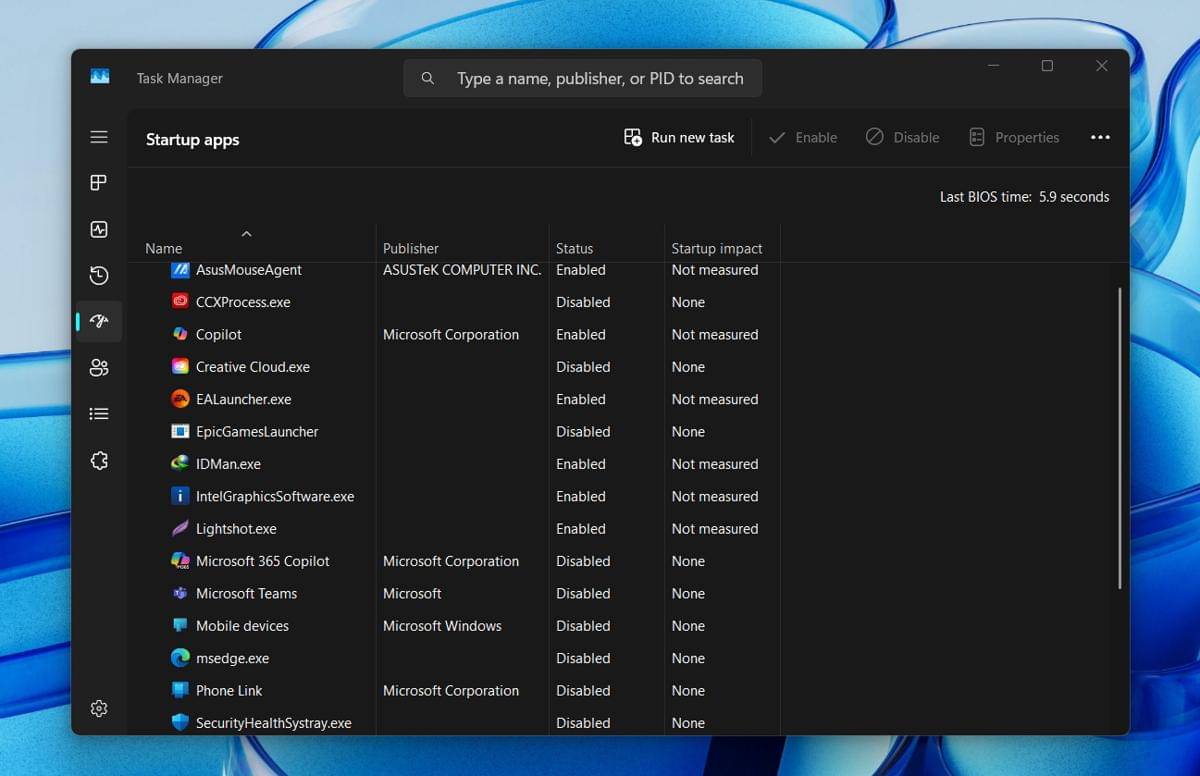Open the App history view icon
The width and height of the screenshot is (1200, 776).
98,275
